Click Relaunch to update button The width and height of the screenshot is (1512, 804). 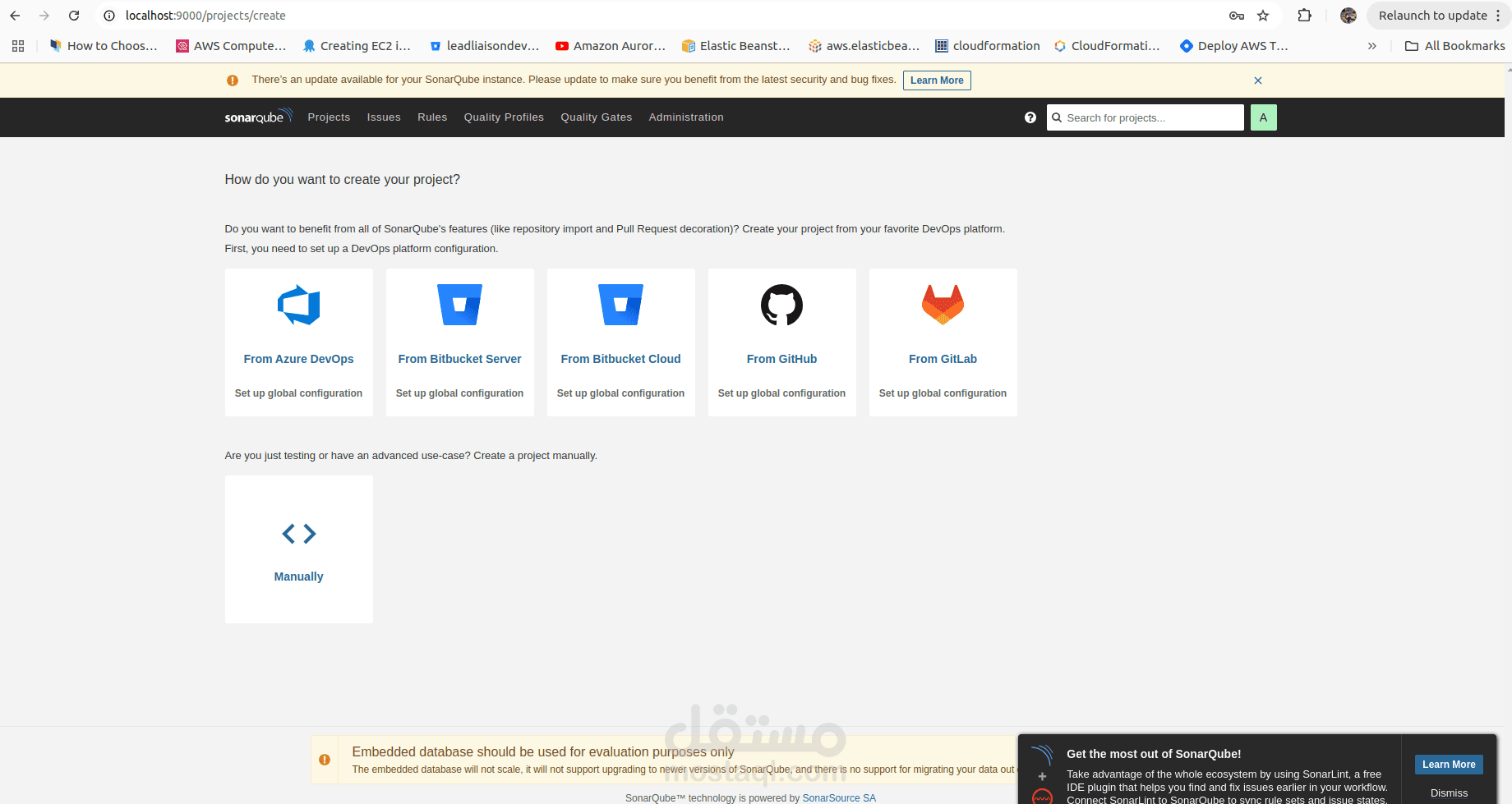click(x=1432, y=16)
